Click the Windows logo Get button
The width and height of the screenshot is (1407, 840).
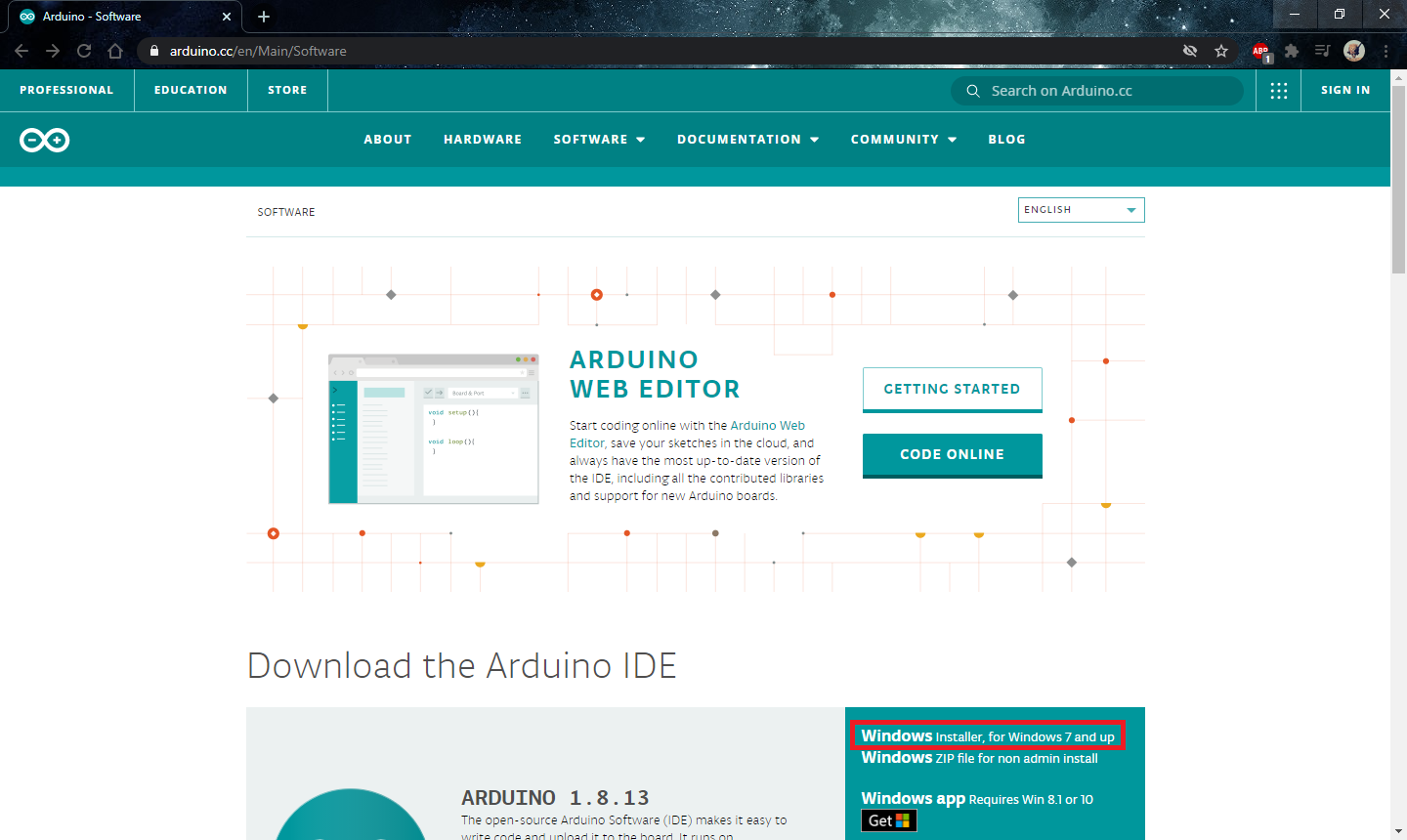click(889, 820)
